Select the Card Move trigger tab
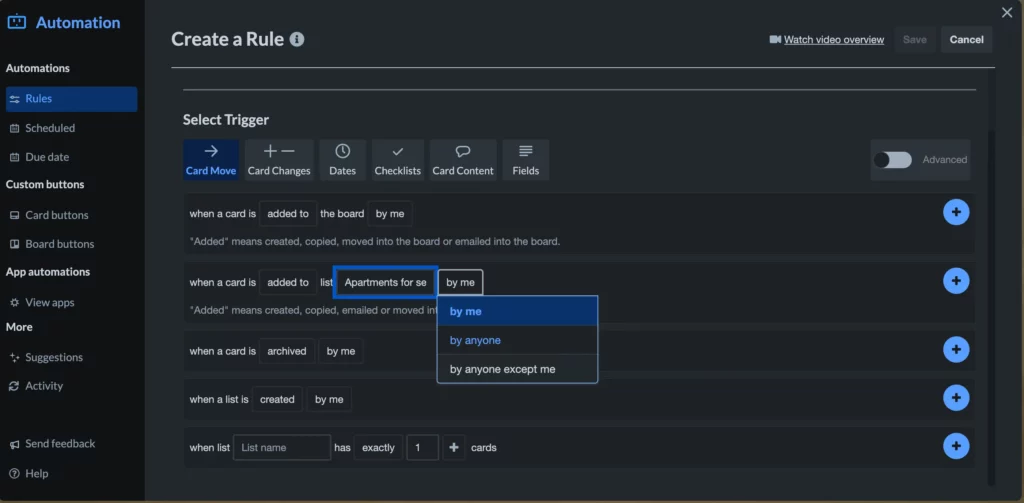The image size is (1024, 503). pos(211,159)
